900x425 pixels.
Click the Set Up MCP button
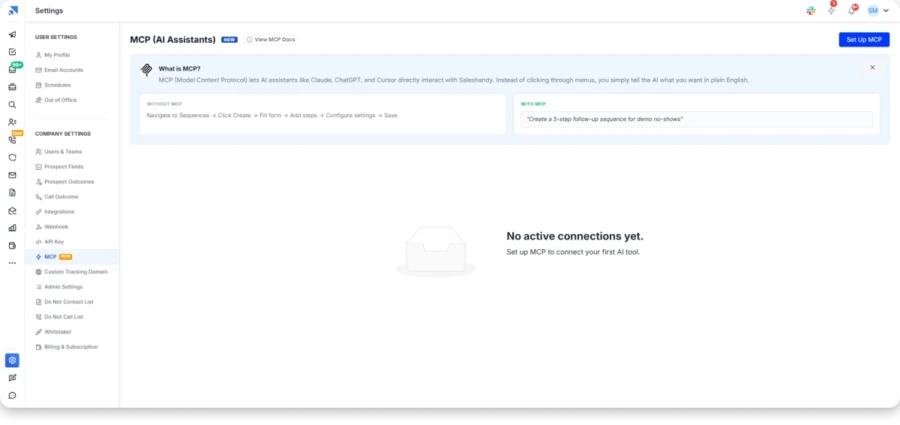pos(864,40)
